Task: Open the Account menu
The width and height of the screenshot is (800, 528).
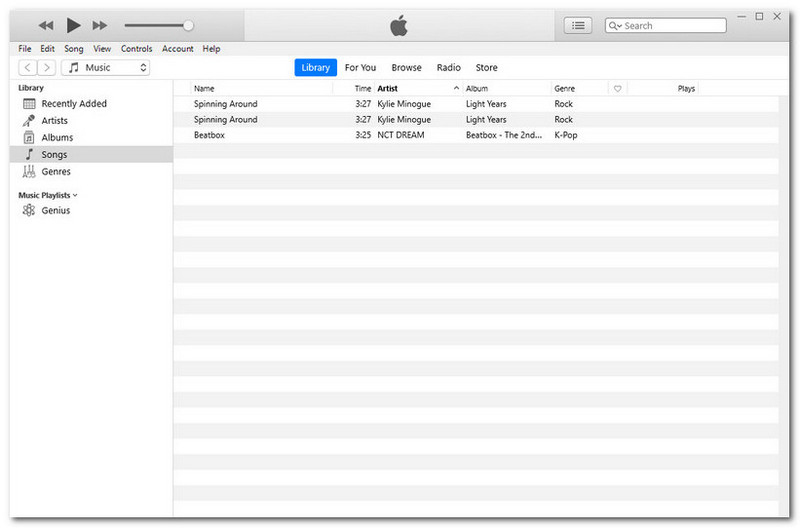Action: [178, 48]
